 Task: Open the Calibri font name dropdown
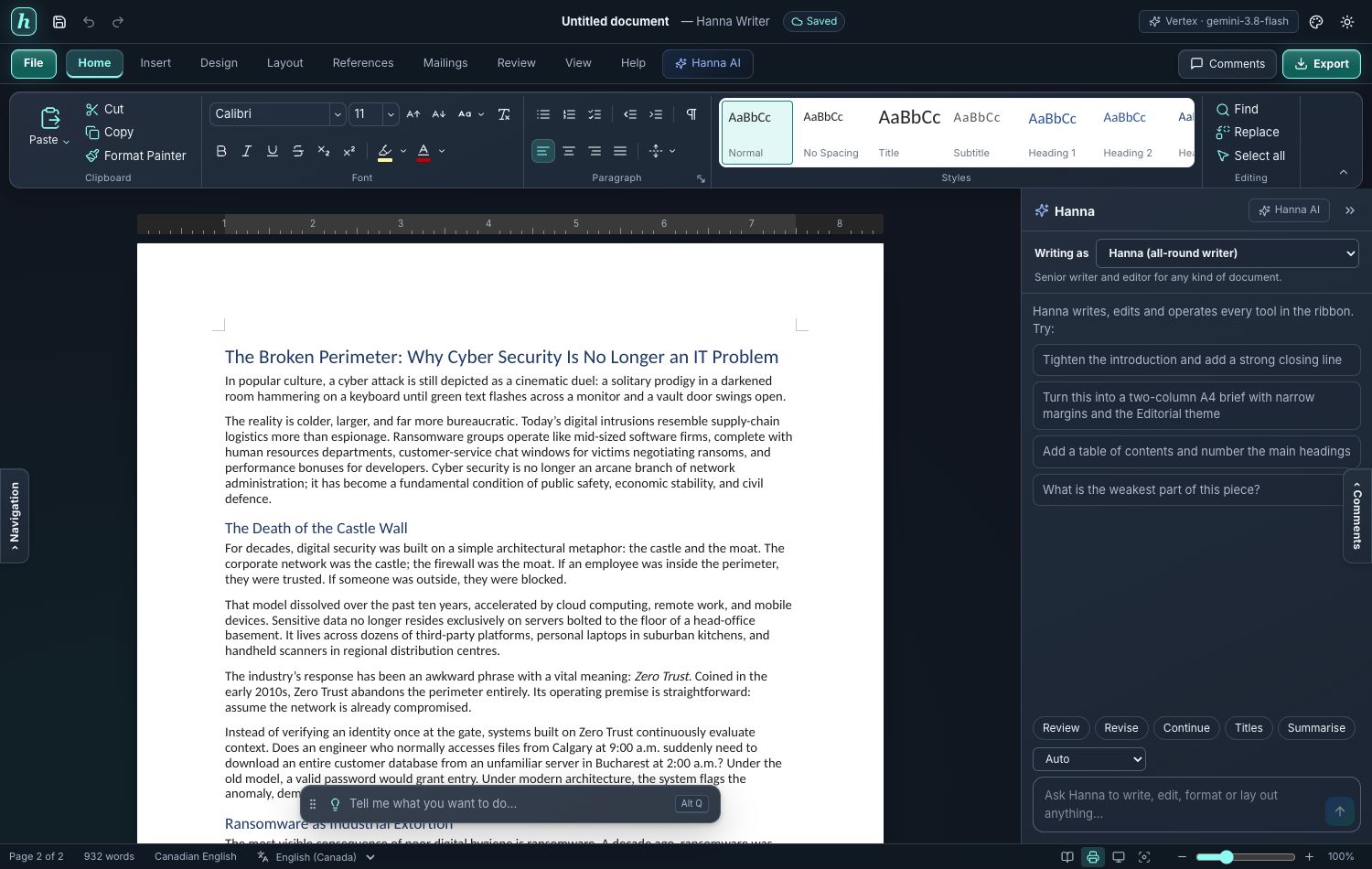pyautogui.click(x=278, y=114)
